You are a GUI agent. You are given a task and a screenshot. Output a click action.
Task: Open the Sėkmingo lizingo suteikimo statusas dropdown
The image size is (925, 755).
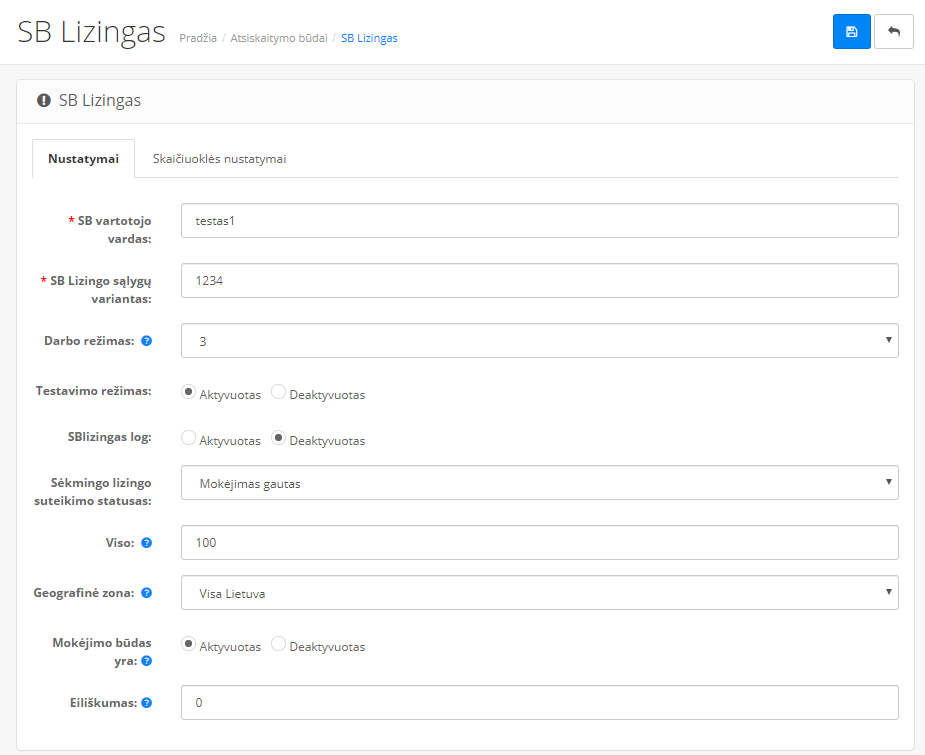538,482
